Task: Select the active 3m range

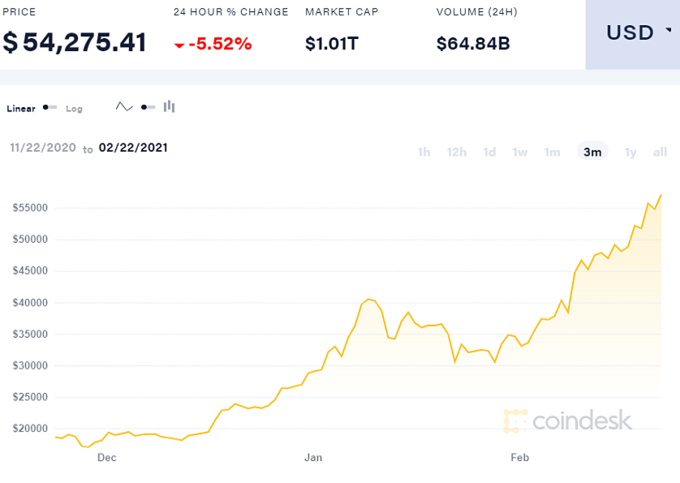Action: [x=592, y=152]
